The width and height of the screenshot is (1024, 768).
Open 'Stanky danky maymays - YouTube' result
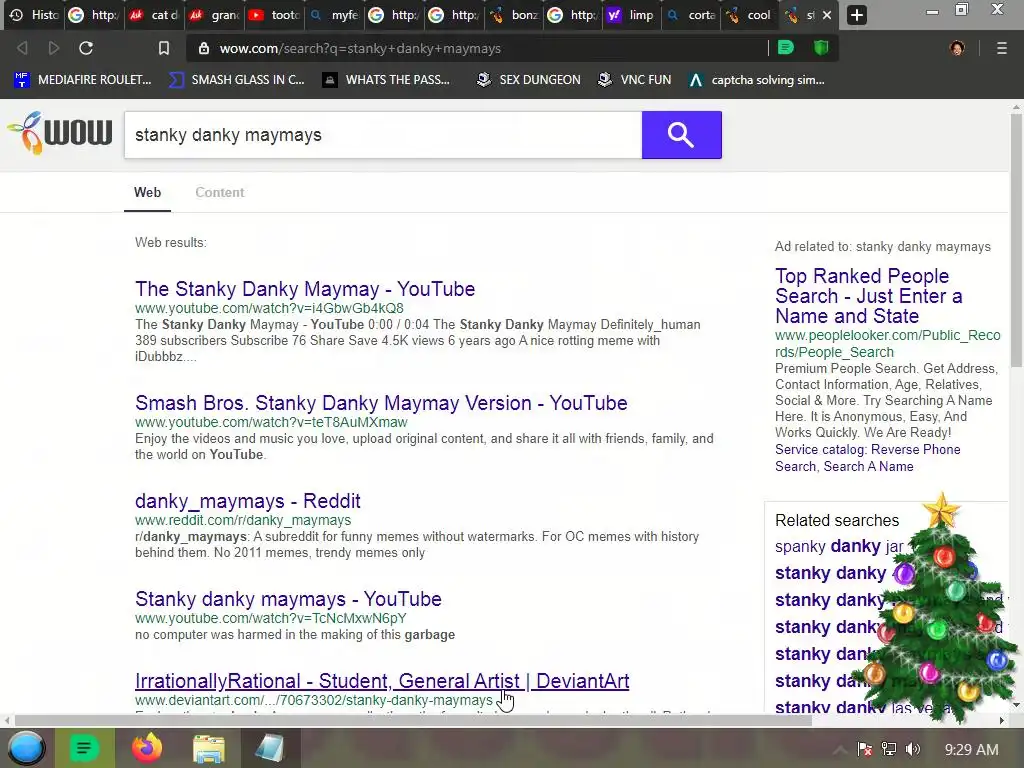pos(288,599)
